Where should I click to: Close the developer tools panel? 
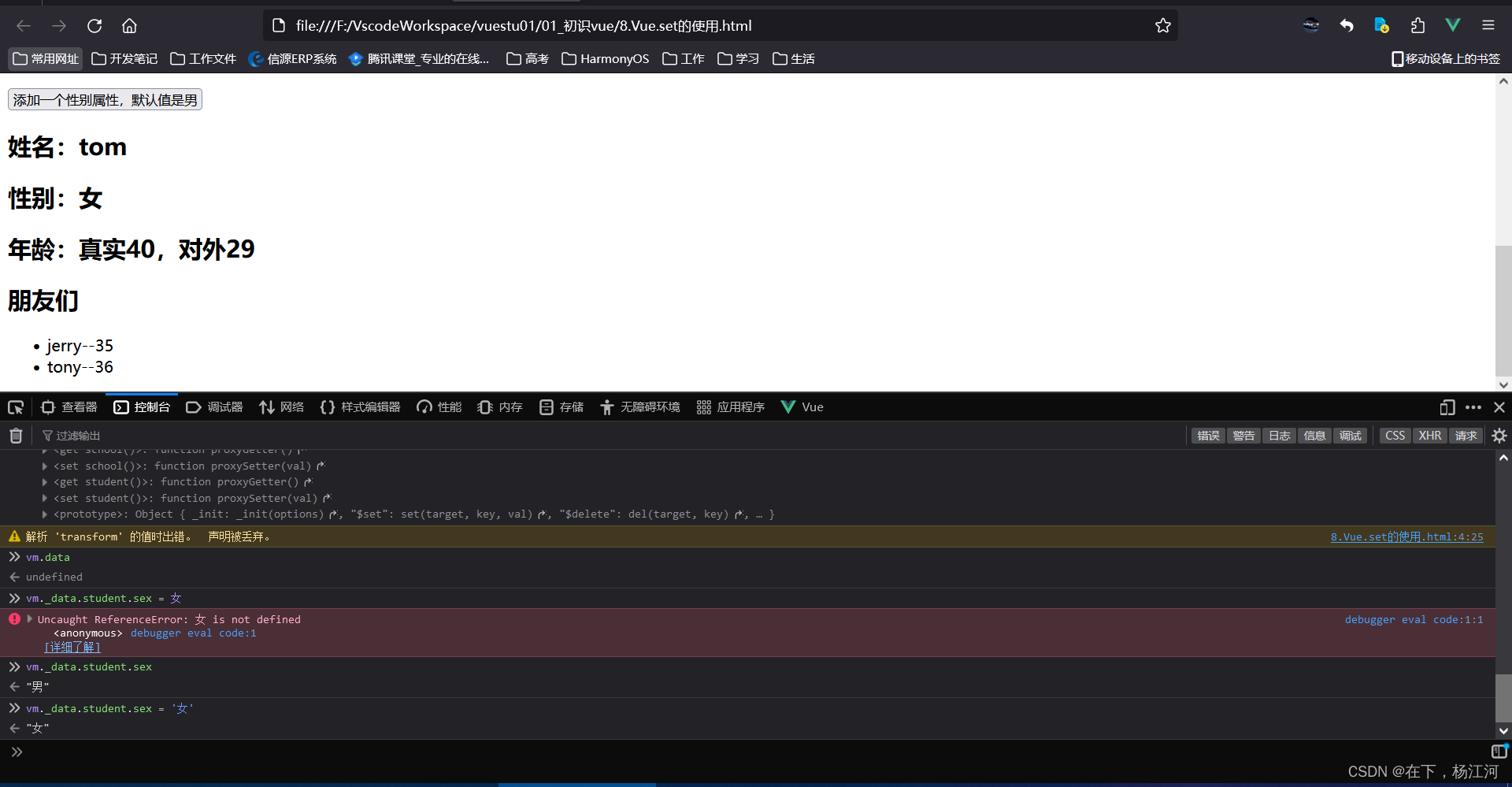click(x=1499, y=407)
